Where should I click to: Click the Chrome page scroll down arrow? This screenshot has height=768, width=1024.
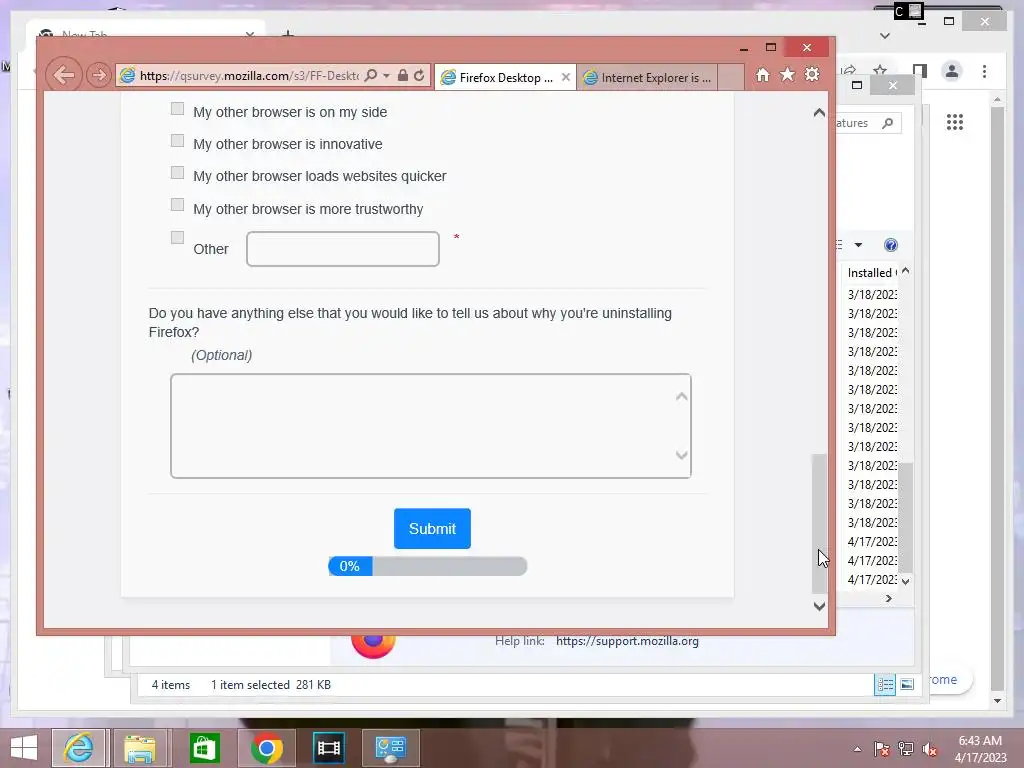tap(997, 701)
